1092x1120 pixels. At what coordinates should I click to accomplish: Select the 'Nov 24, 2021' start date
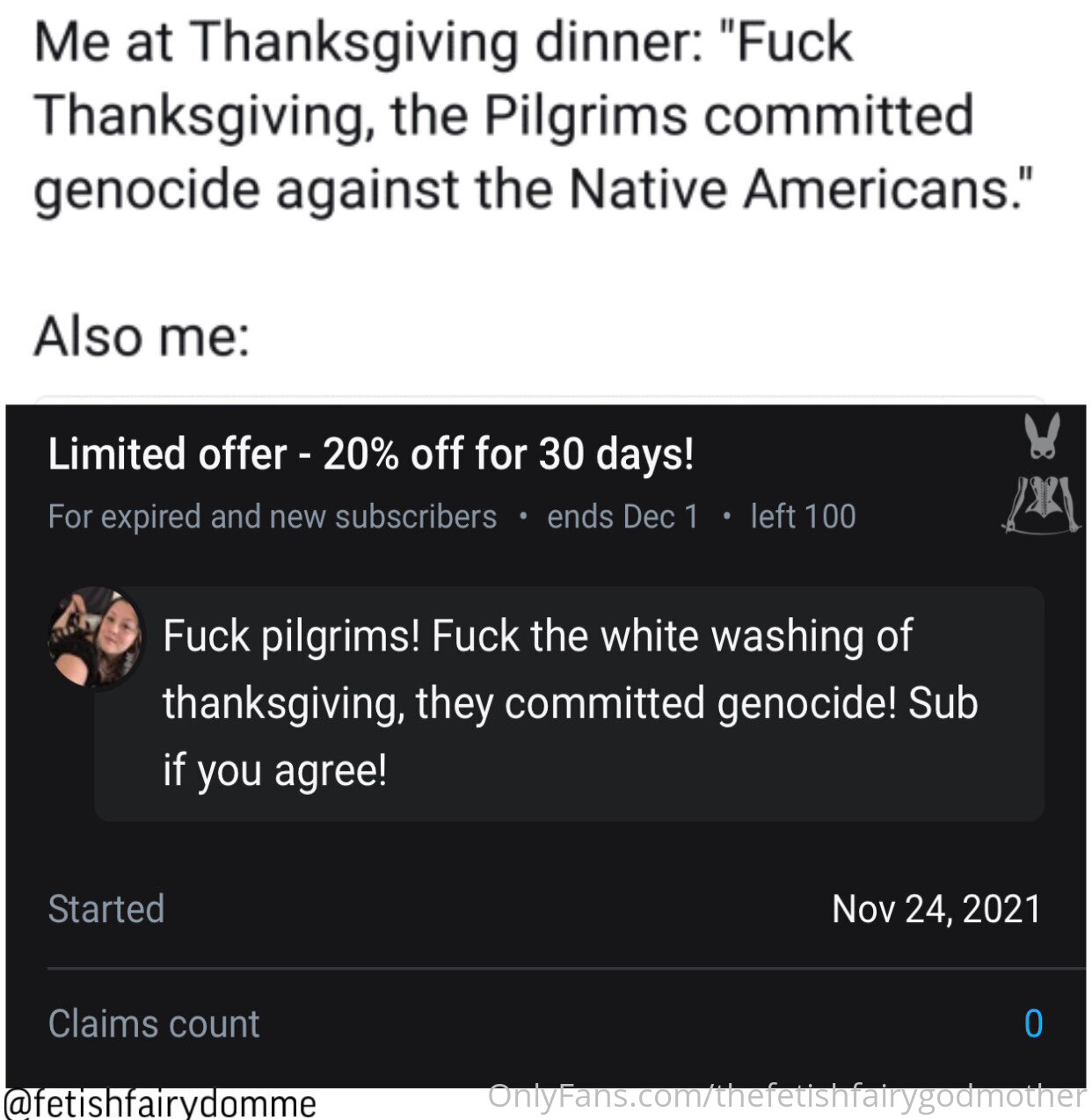pos(936,909)
